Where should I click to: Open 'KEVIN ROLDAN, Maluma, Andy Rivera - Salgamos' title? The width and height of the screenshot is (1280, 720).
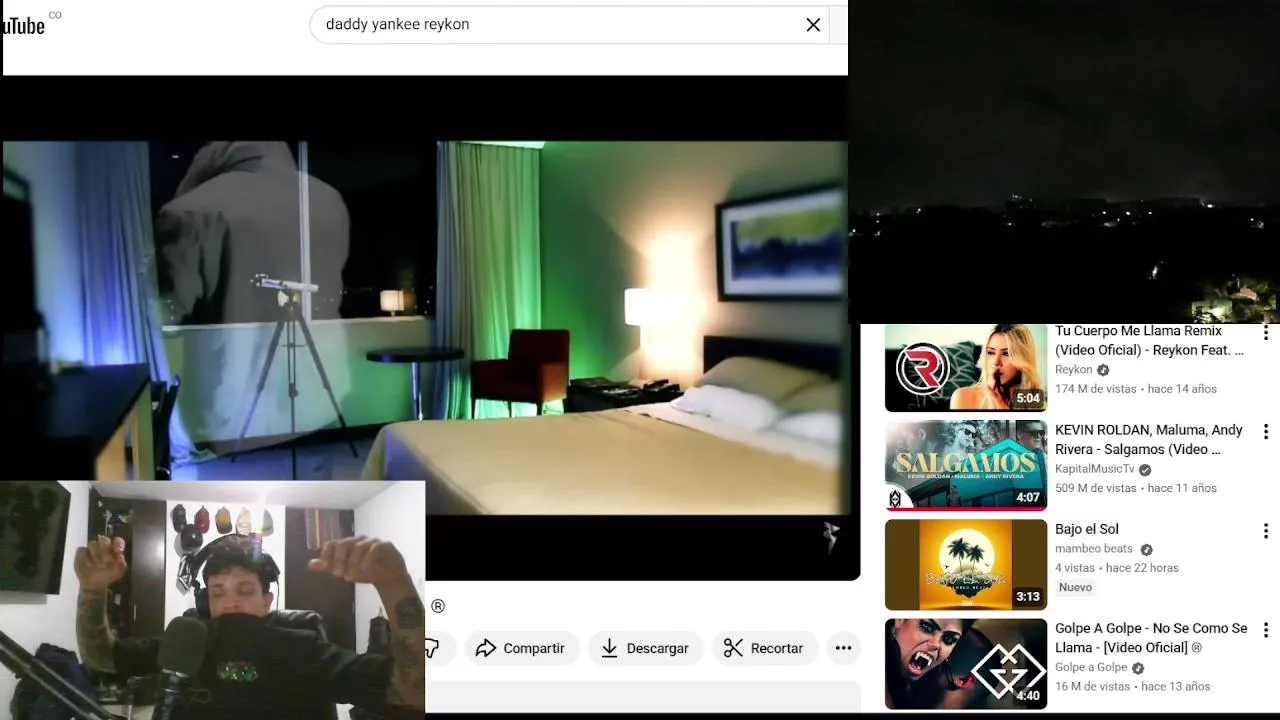click(x=1149, y=439)
